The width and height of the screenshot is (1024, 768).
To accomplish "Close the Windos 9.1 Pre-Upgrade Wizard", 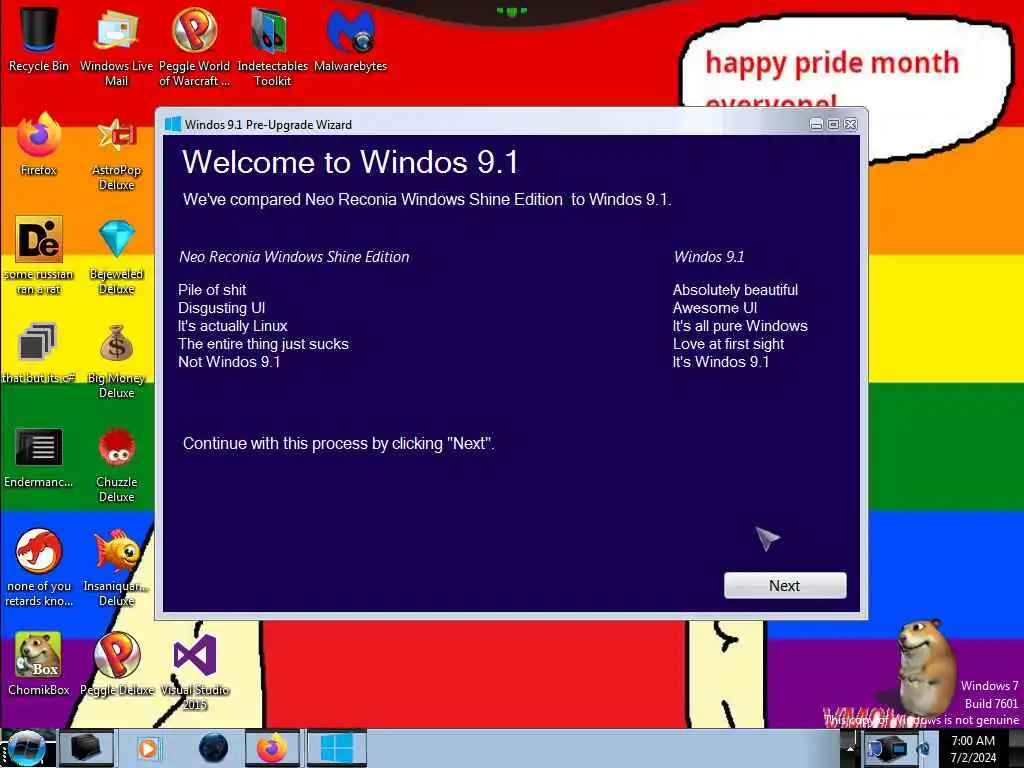I will [850, 124].
